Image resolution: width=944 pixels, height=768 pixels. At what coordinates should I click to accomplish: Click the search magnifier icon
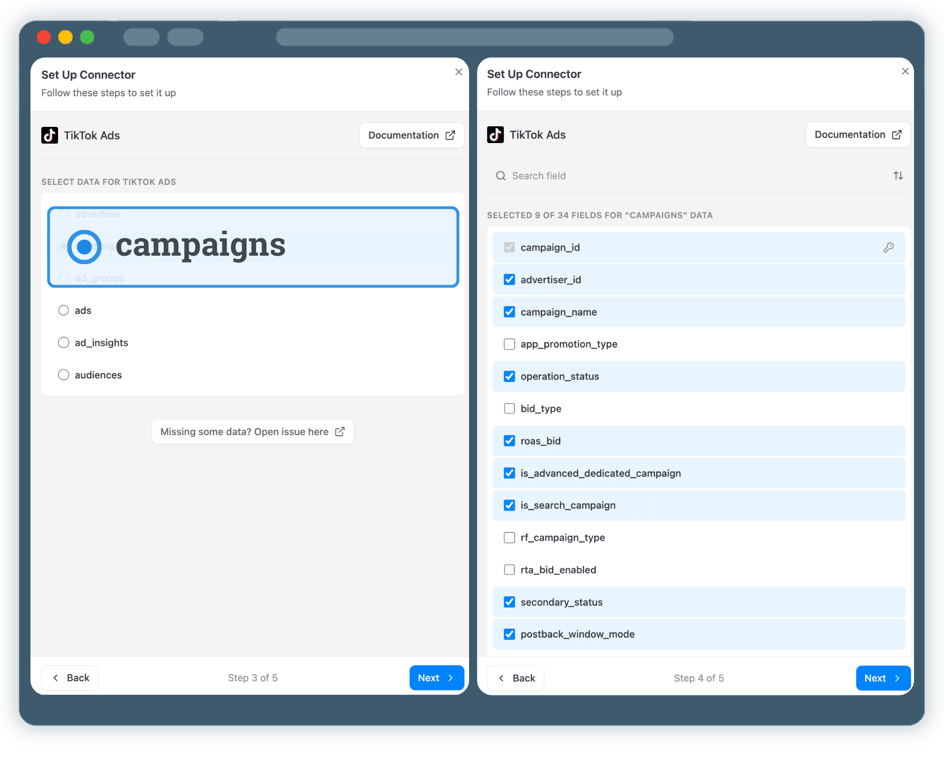point(500,176)
